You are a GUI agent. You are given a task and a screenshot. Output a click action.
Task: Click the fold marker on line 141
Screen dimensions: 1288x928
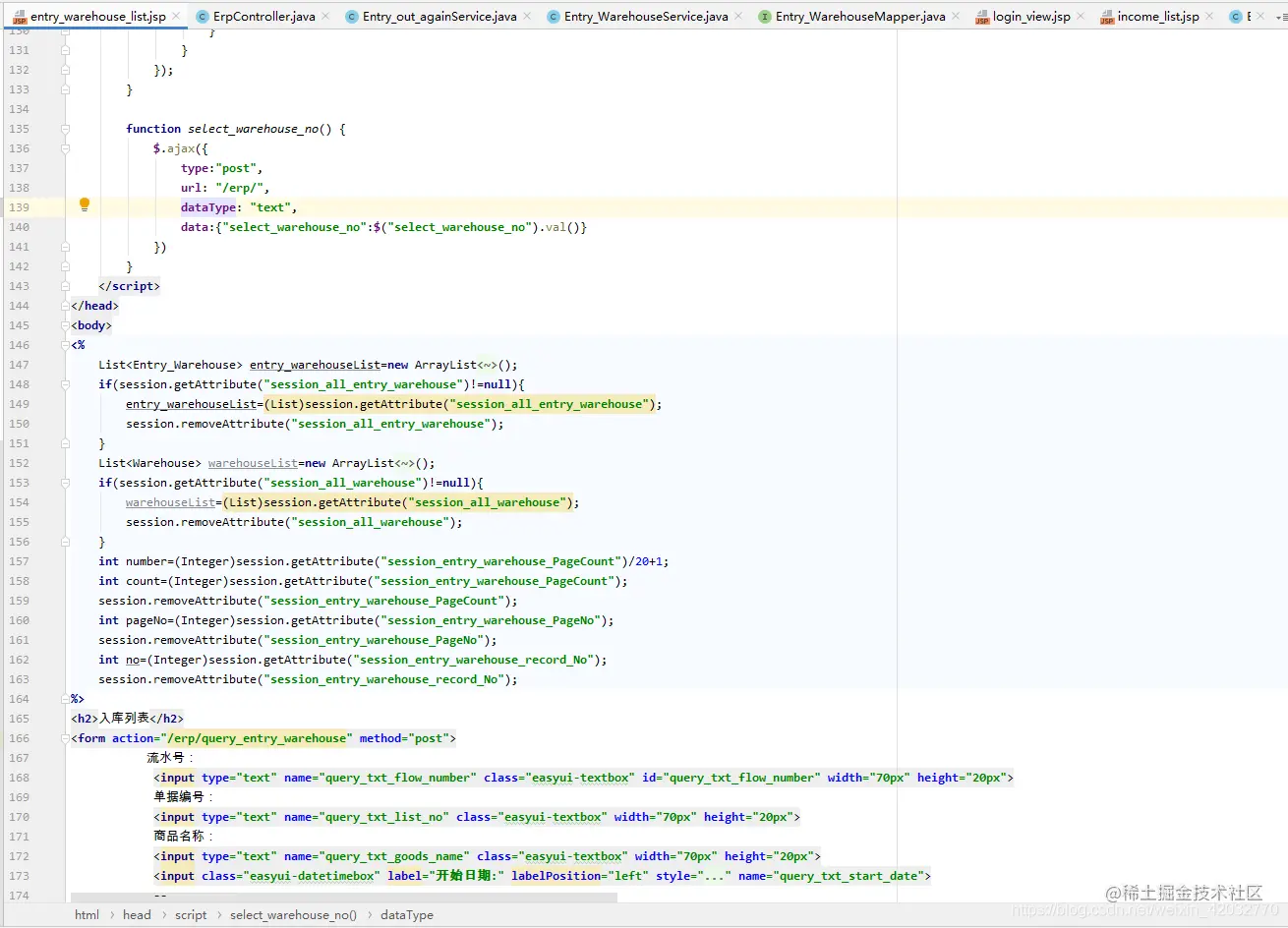(65, 247)
